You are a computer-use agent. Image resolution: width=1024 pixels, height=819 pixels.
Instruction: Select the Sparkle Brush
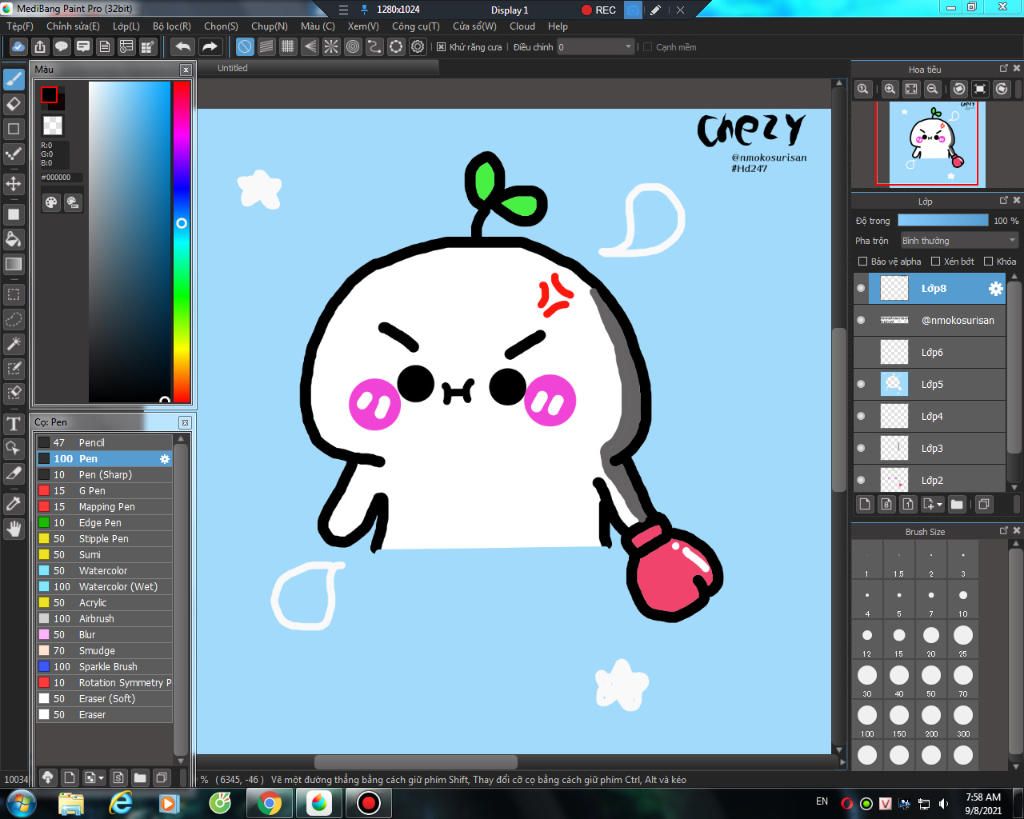click(104, 667)
